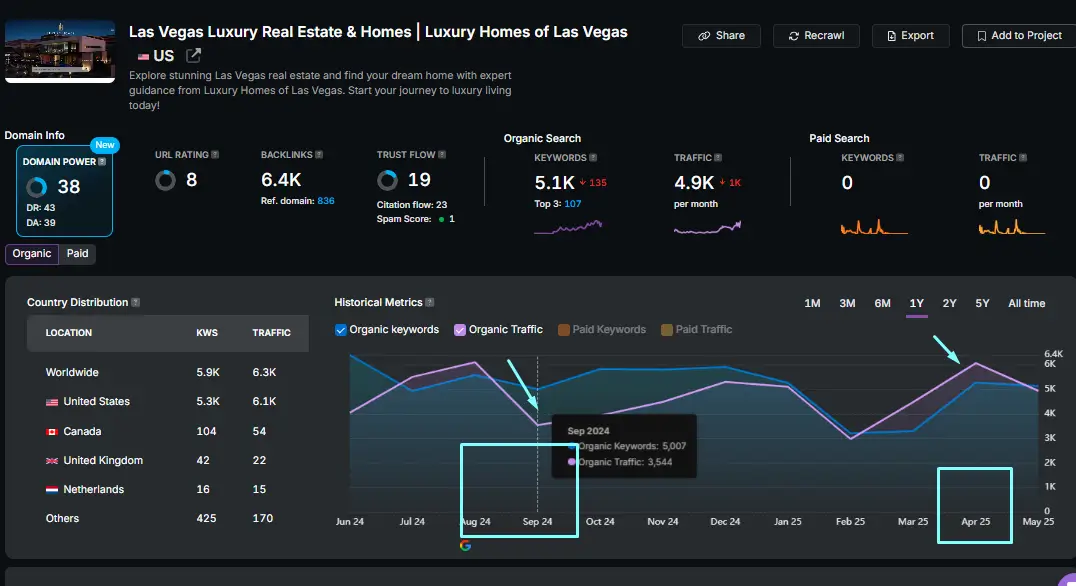Screen dimensions: 1076x586
Task: Select the Netherlands row
Action: 167,489
